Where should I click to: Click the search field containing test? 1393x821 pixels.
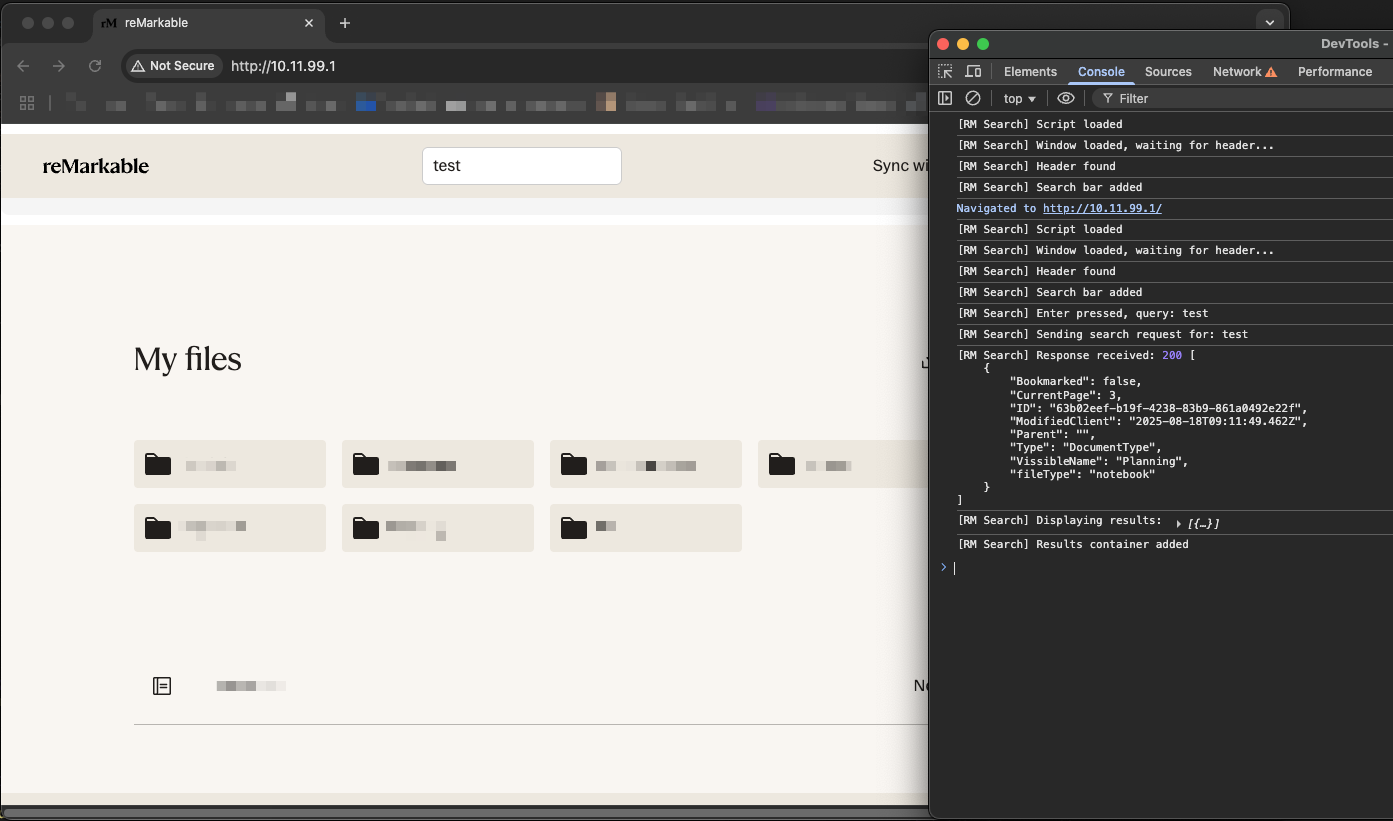pos(521,166)
